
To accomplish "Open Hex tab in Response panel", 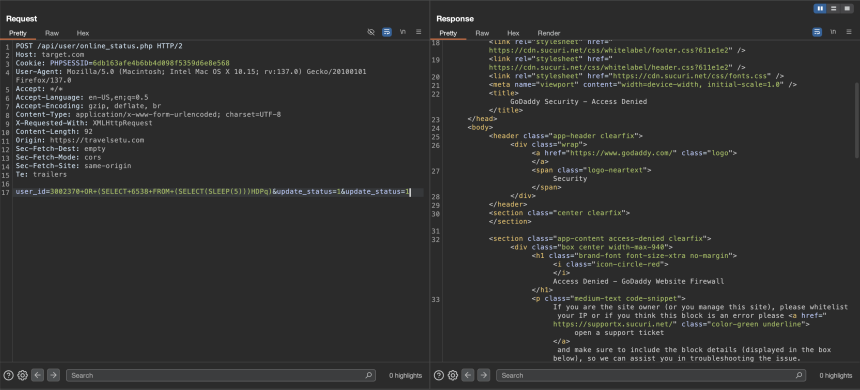I will (513, 33).
